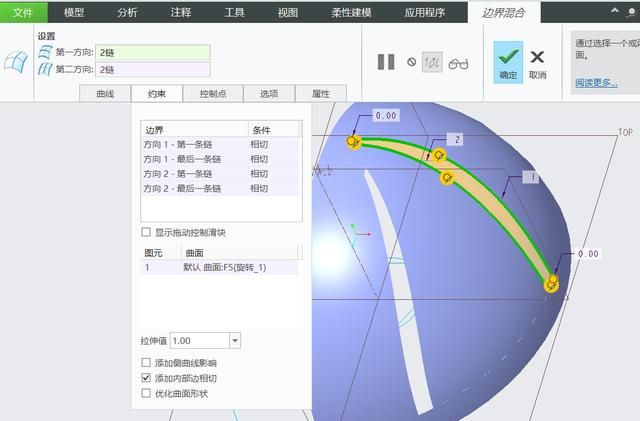Open the 拉伸值 dropdown arrow
Image resolution: width=640 pixels, height=421 pixels.
click(x=235, y=341)
